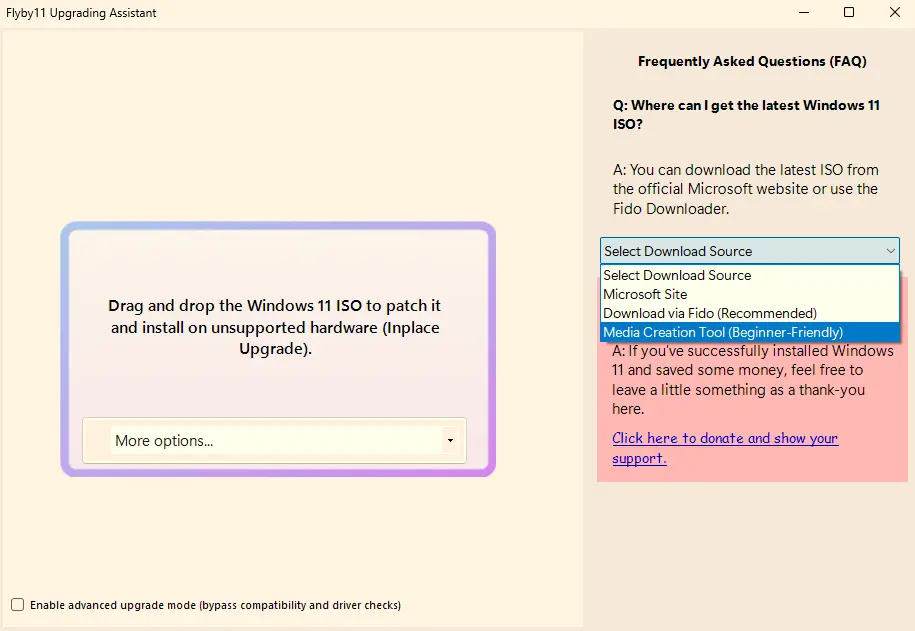
Task: Maximize the Flyby11 window
Action: pyautogui.click(x=849, y=12)
